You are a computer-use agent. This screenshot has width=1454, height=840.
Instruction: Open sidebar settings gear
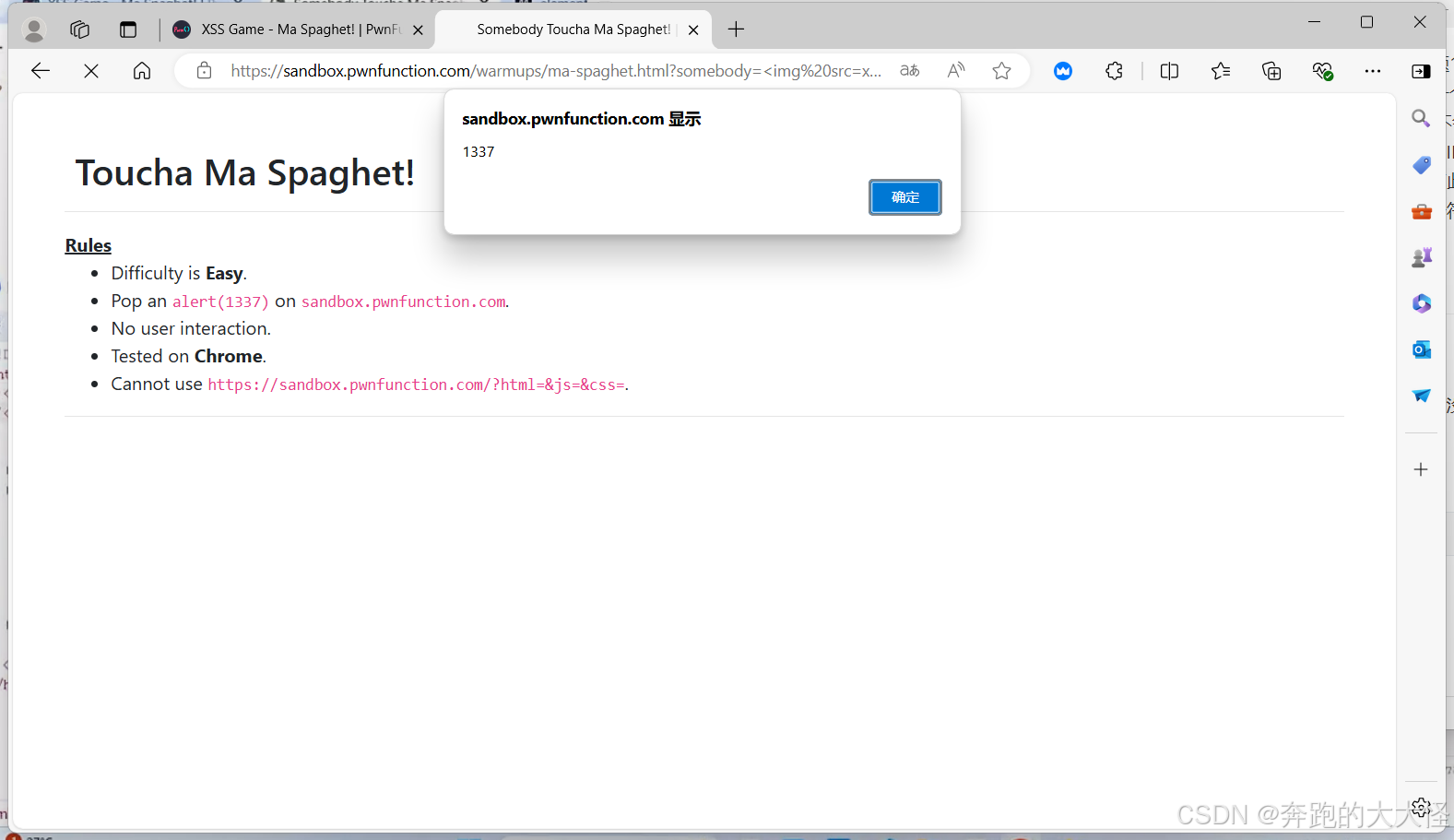[1421, 808]
